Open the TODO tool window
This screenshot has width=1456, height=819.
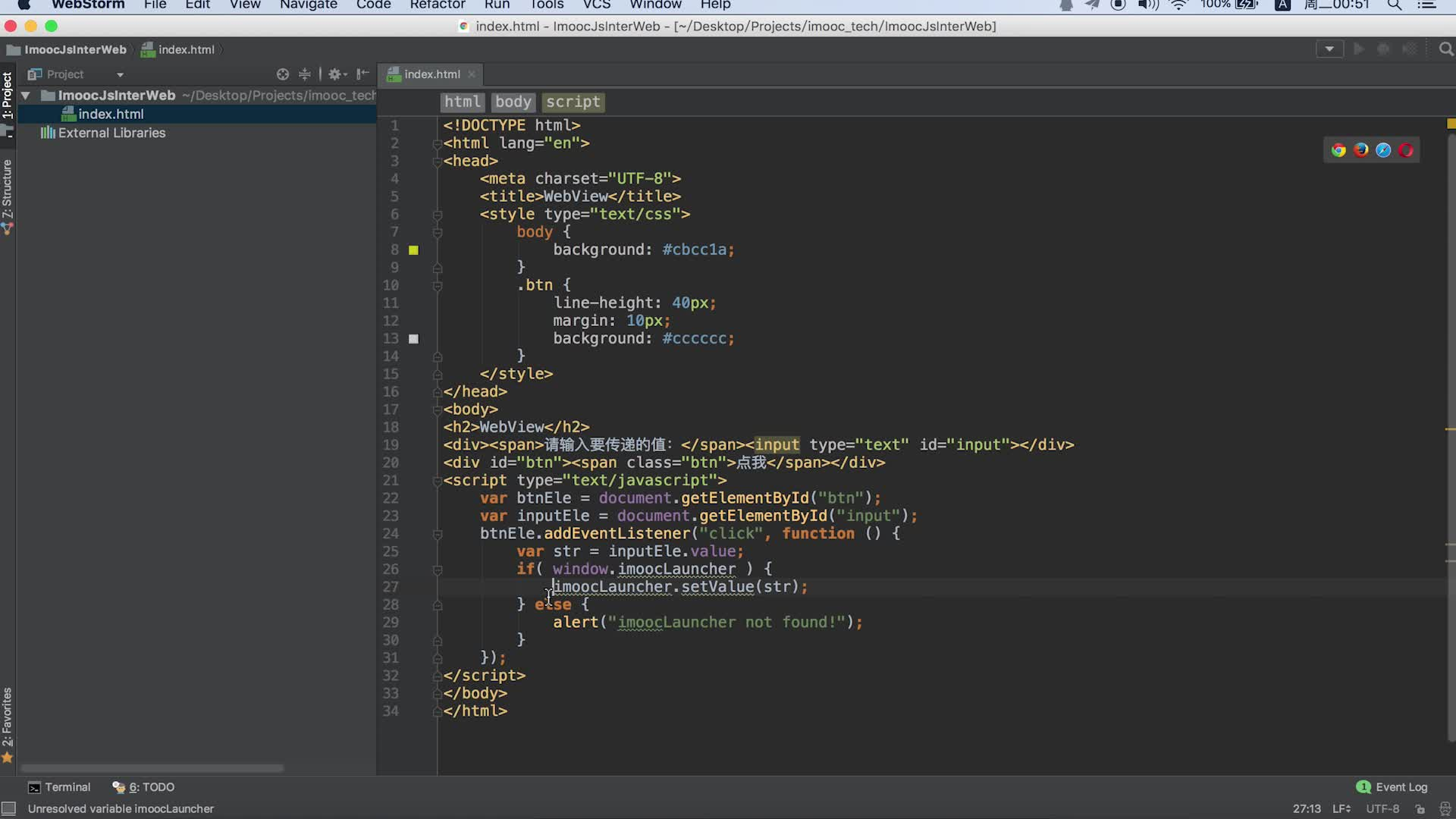143,787
